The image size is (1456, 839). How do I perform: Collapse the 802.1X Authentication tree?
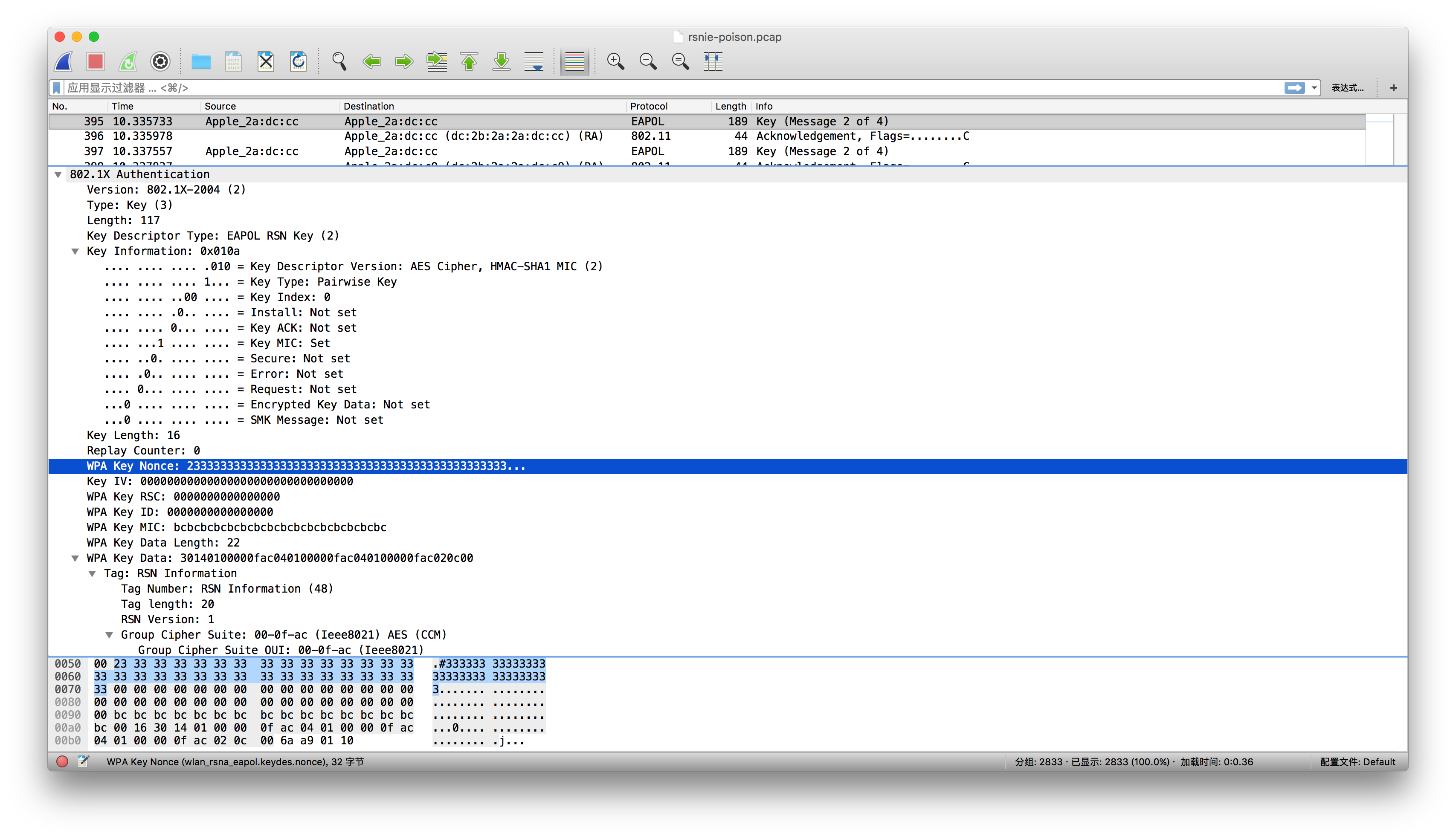coord(58,175)
